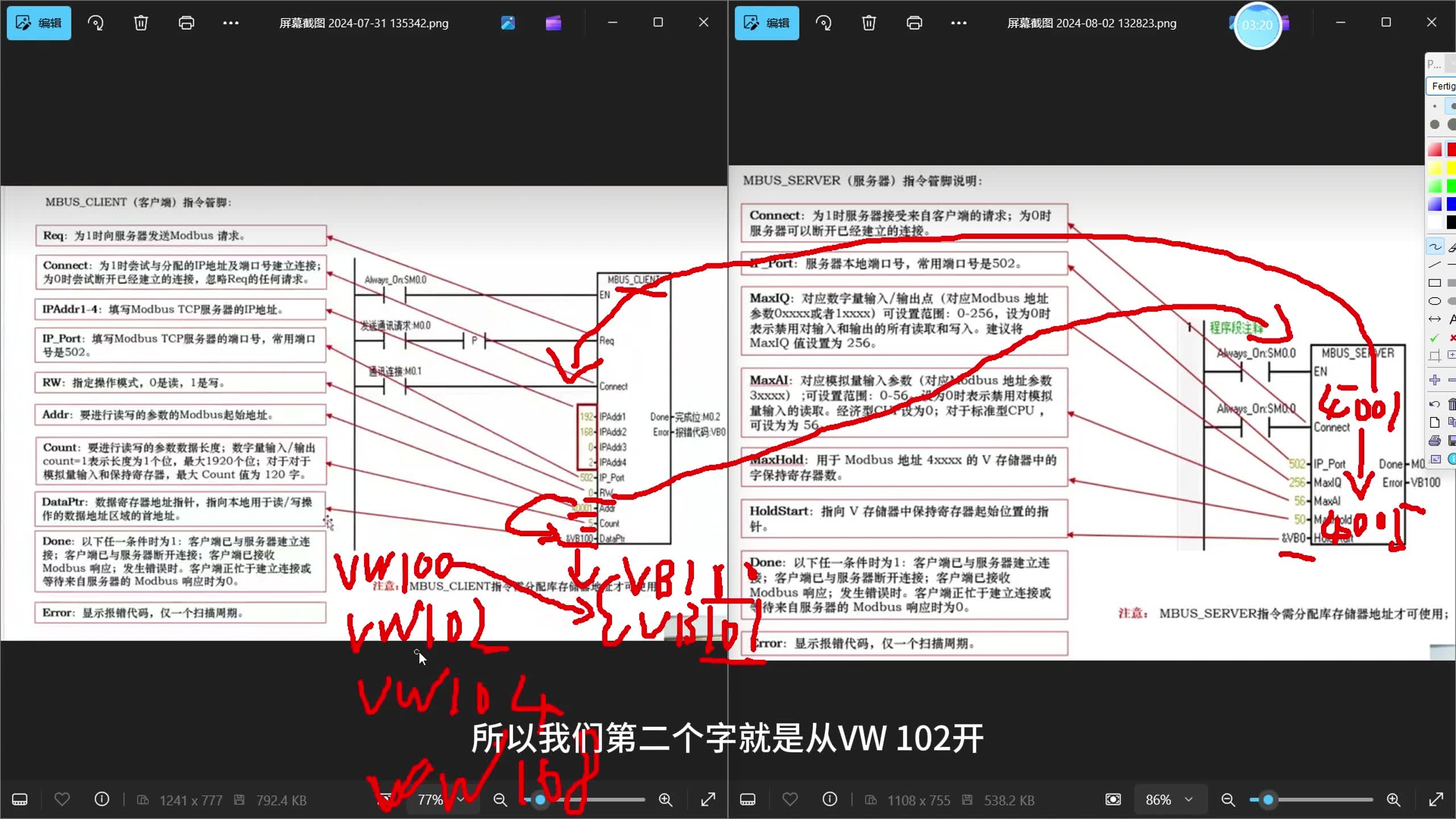The height and width of the screenshot is (819, 1456).
Task: Select the rectangle shape tool
Action: tap(1434, 283)
